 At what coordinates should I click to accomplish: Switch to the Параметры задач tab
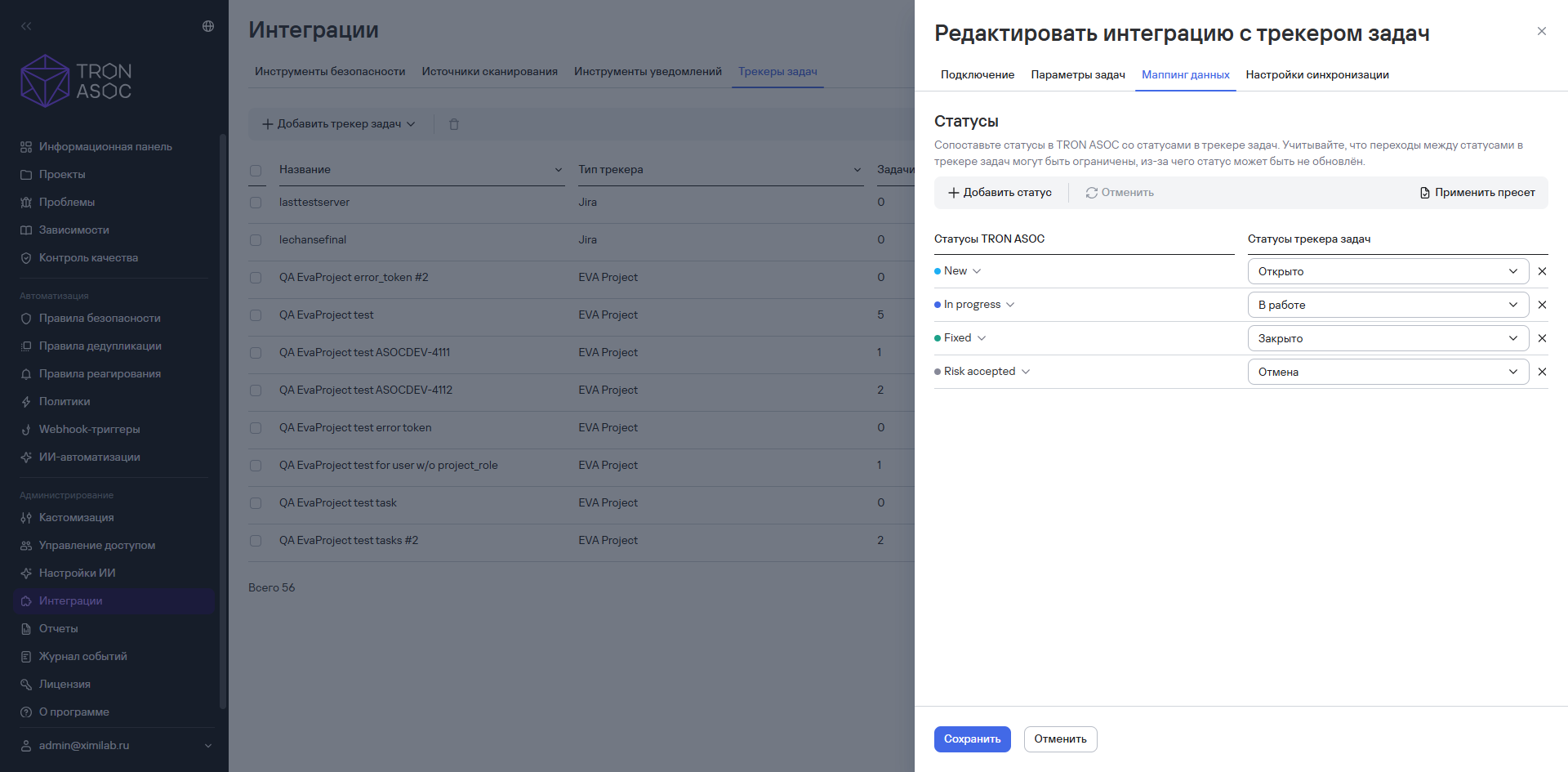click(x=1078, y=74)
